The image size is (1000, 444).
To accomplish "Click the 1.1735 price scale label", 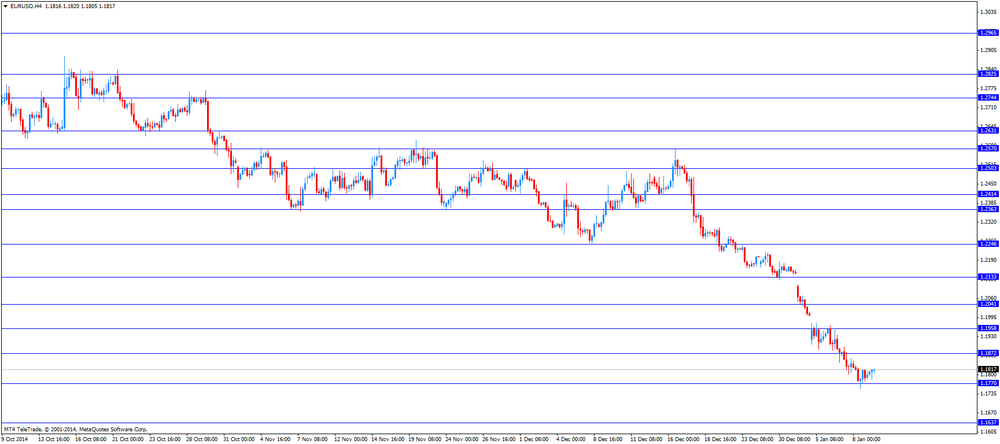I will click(x=988, y=394).
